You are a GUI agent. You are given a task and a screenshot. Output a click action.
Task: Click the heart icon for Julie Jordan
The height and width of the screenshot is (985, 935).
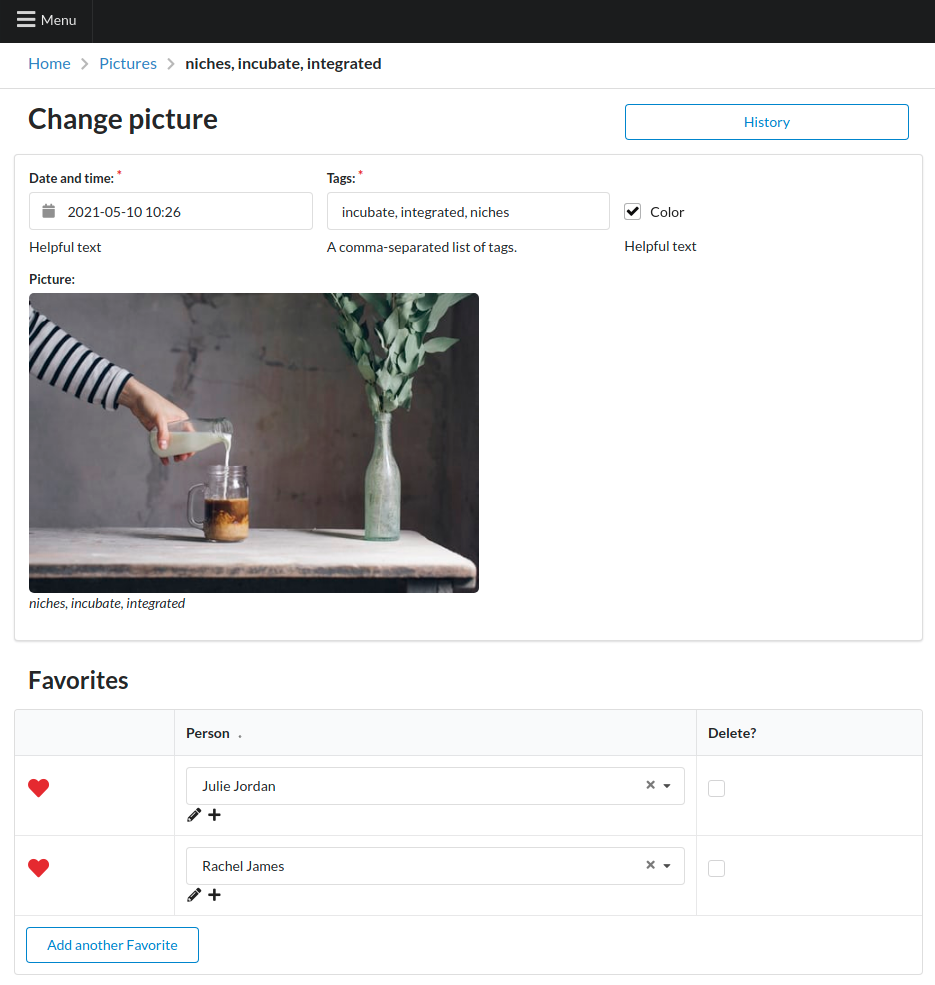coord(38,788)
